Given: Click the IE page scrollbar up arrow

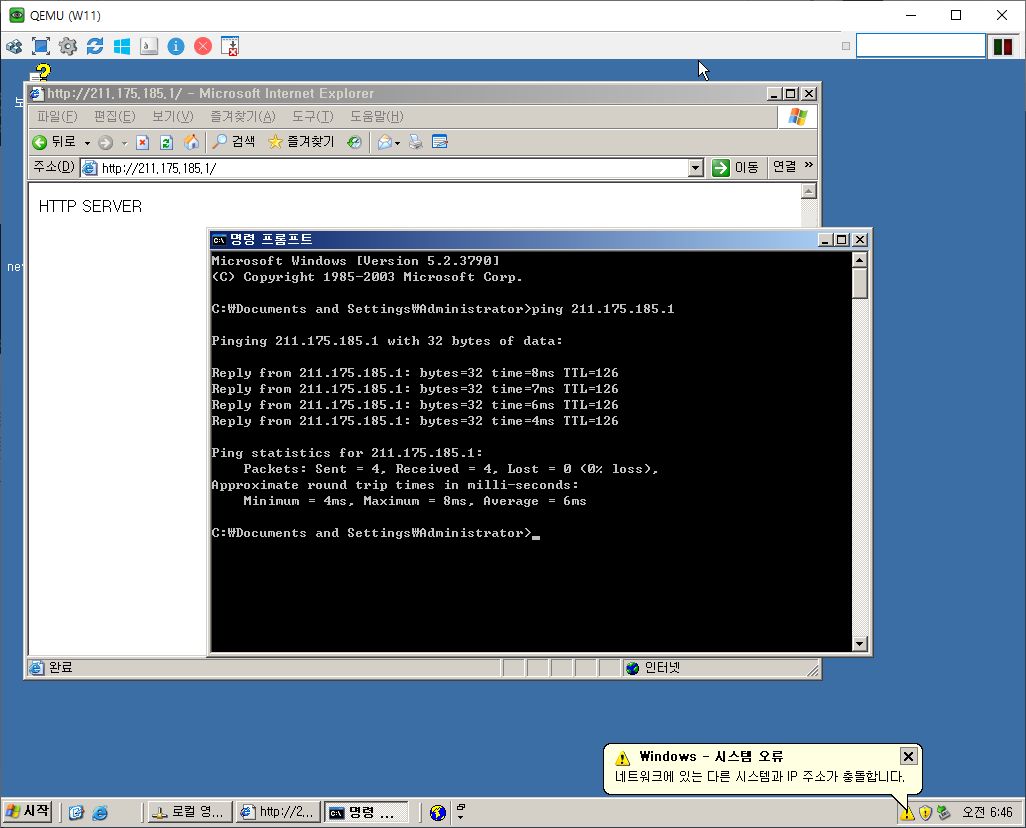Looking at the screenshot, I should click(x=809, y=191).
